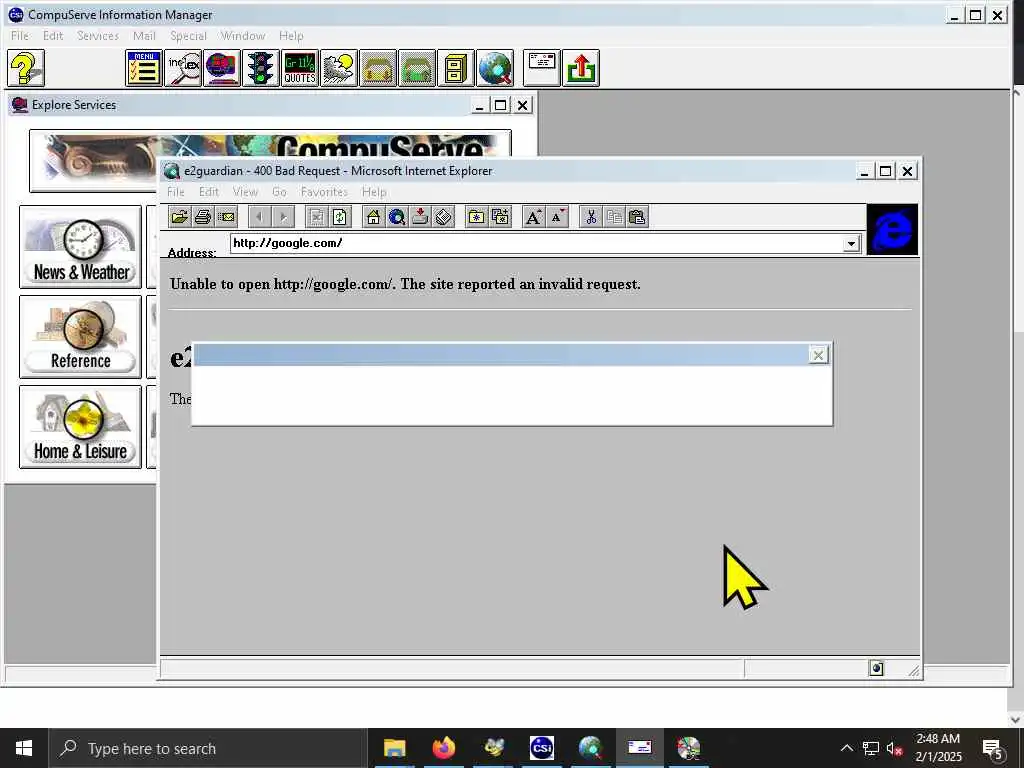1024x768 pixels.
Task: Click the green Out-Basket tray icon
Action: (417, 68)
